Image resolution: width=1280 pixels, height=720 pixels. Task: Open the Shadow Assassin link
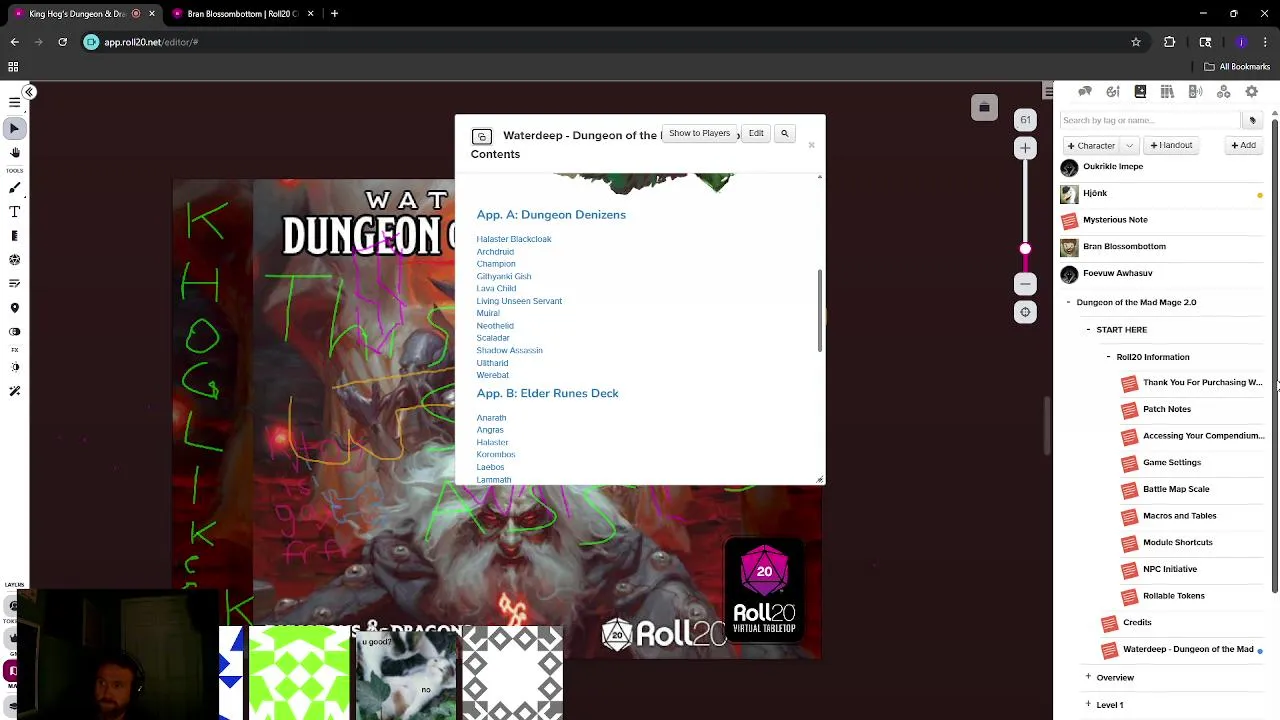coord(509,350)
